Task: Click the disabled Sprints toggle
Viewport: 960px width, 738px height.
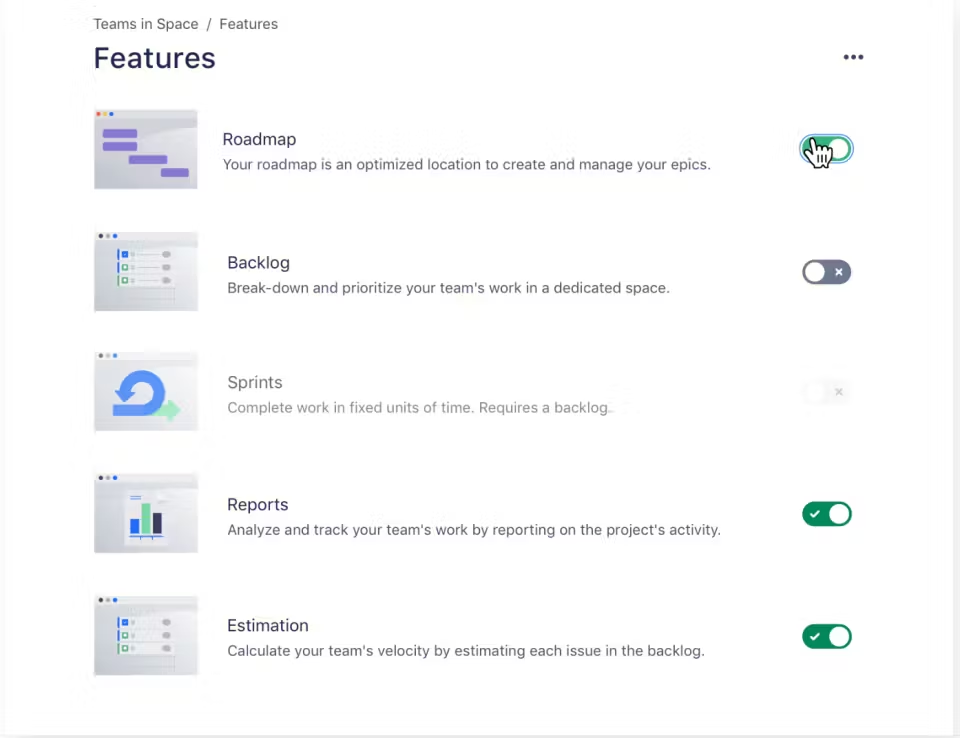Action: (827, 392)
